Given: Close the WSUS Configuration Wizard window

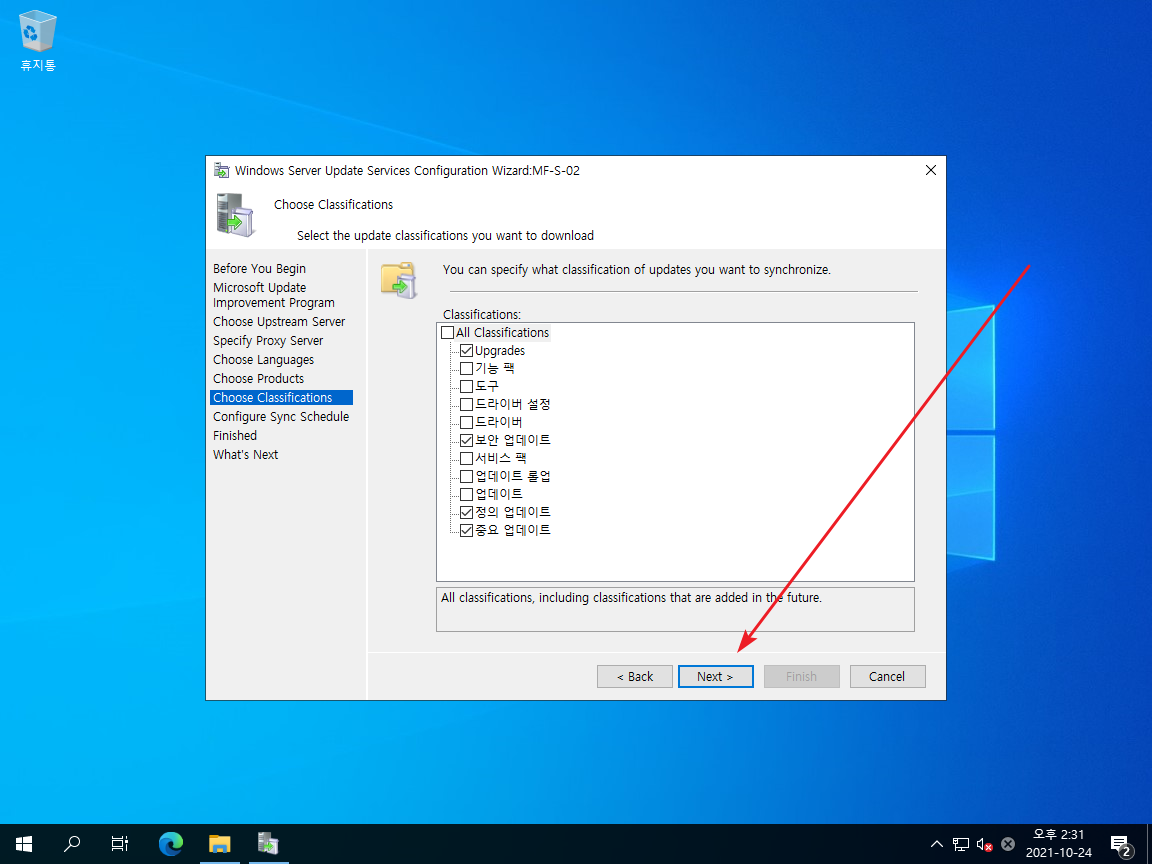Looking at the screenshot, I should coord(931,170).
